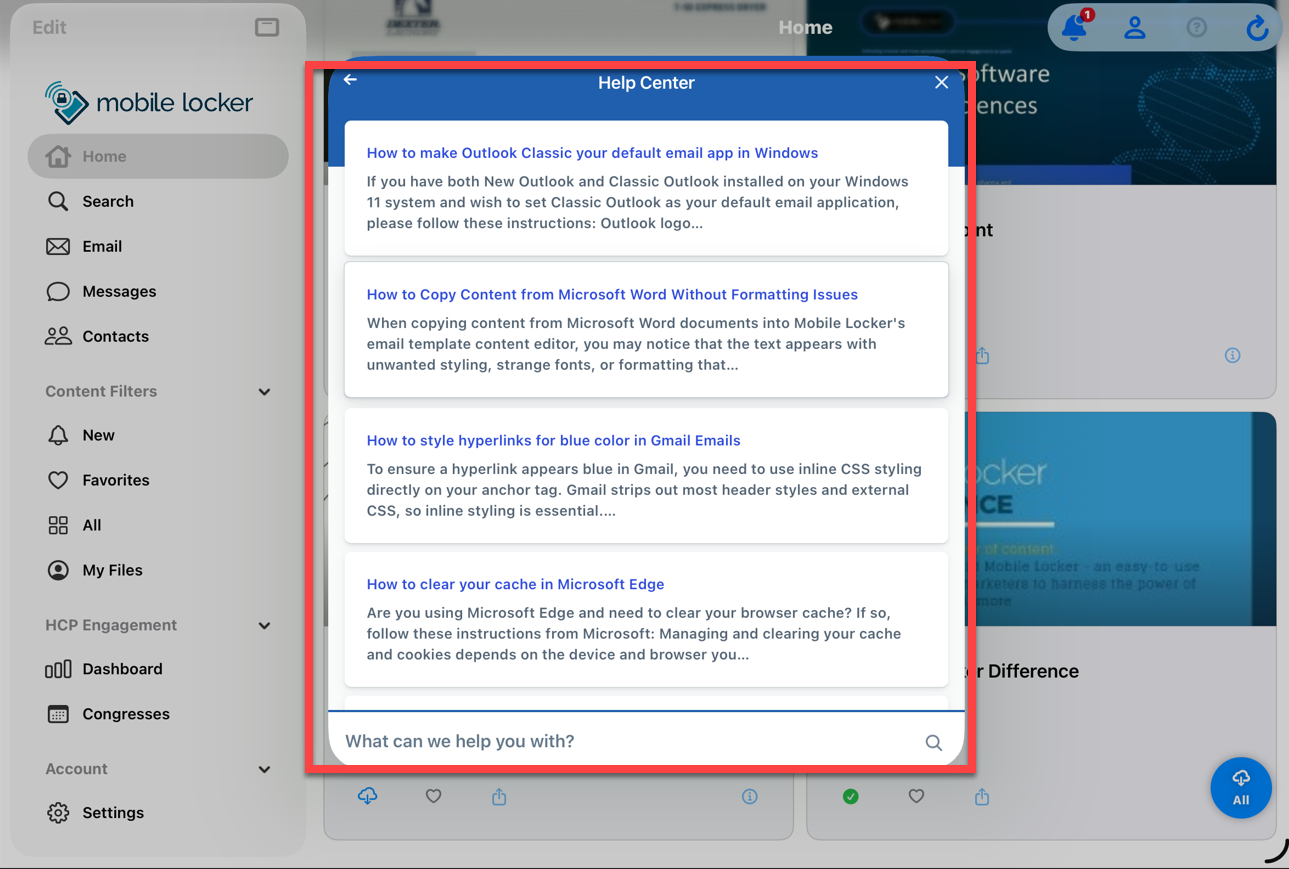Open the notifications bell
Viewport: 1289px width, 869px height.
pyautogui.click(x=1075, y=27)
